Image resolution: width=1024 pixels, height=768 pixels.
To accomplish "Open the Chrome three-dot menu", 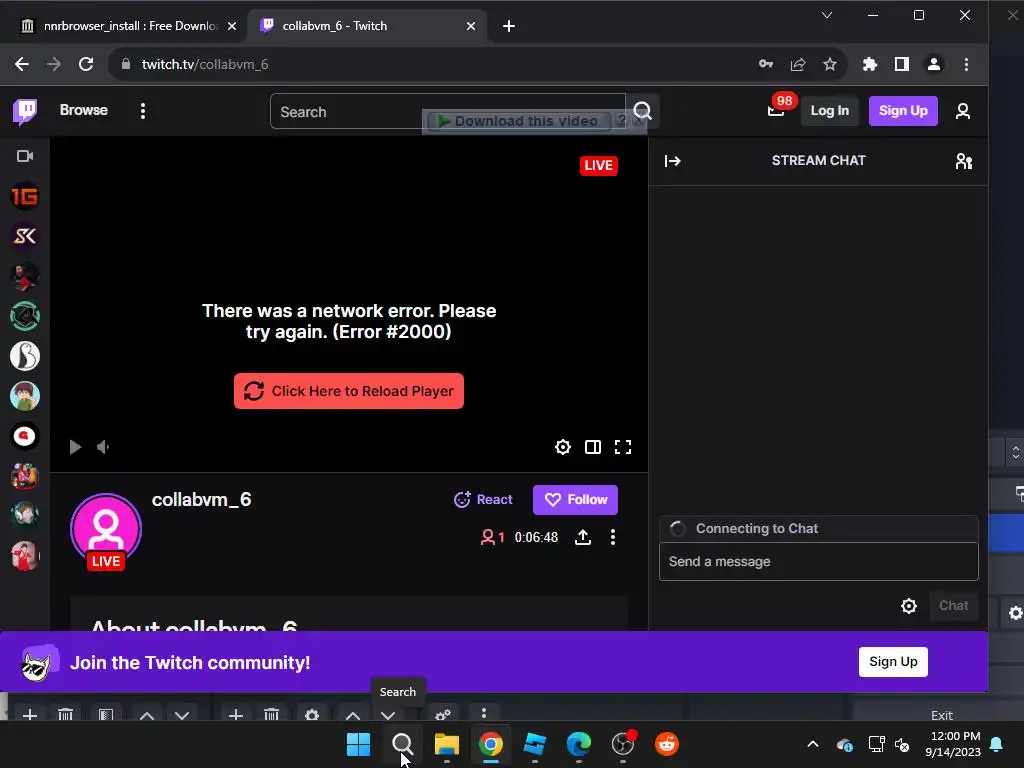I will [x=967, y=64].
